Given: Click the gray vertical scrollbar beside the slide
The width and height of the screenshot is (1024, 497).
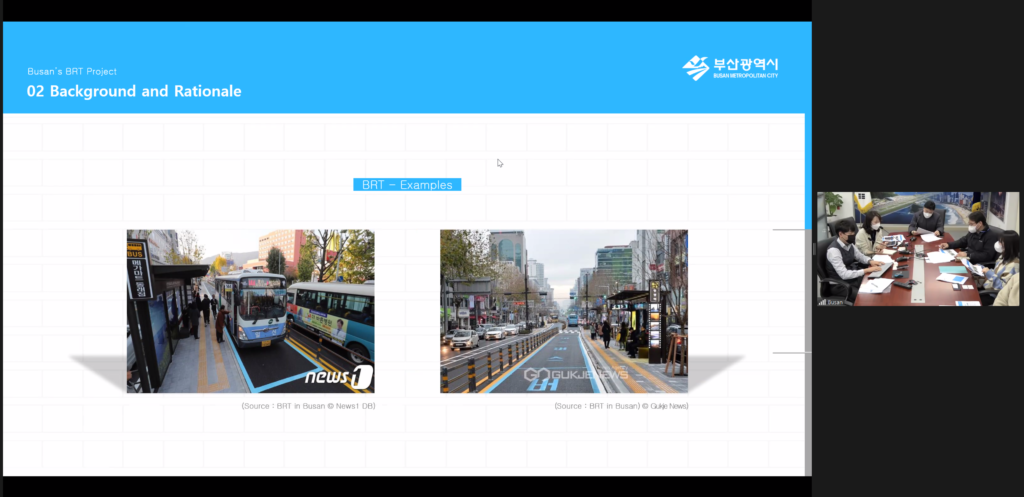Looking at the screenshot, I should click(x=808, y=350).
